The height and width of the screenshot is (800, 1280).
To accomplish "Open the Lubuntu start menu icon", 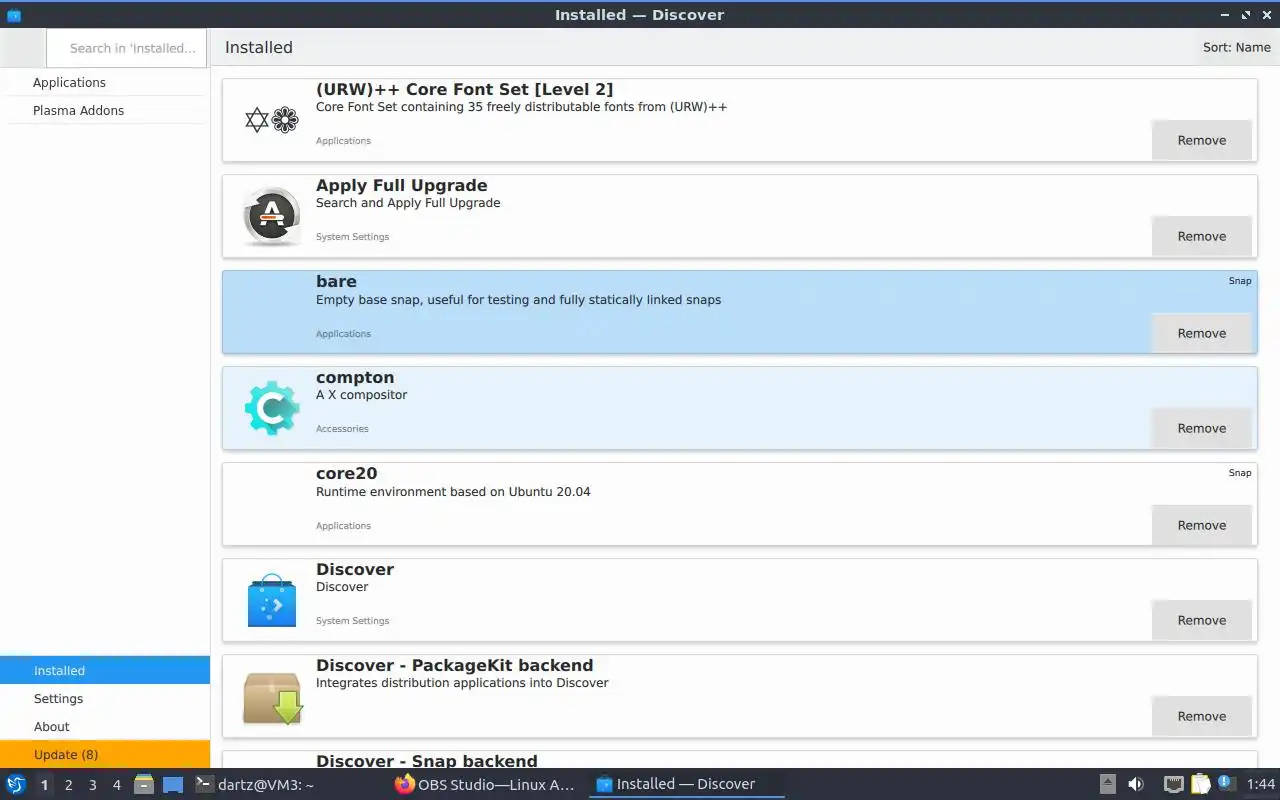I will [16, 784].
